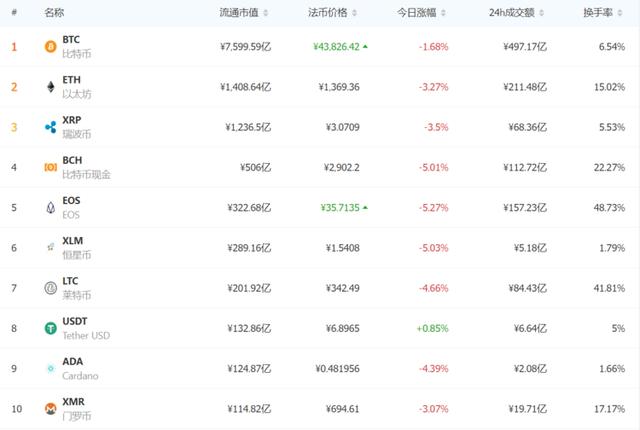Click the ADA Cardano icon
The width and height of the screenshot is (640, 430).
[x=51, y=368]
